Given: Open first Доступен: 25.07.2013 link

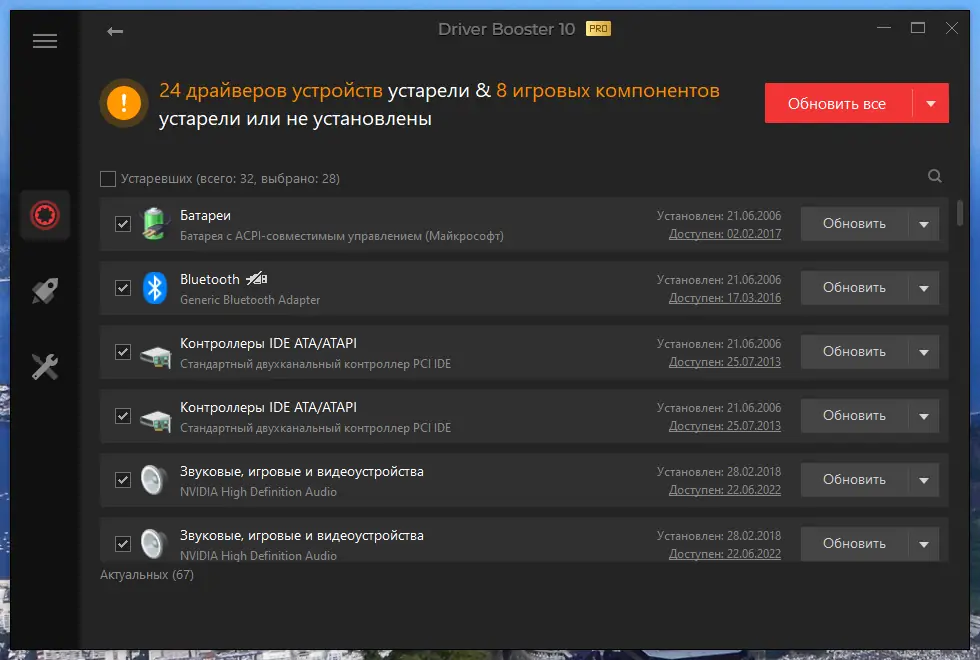Looking at the screenshot, I should 725,362.
